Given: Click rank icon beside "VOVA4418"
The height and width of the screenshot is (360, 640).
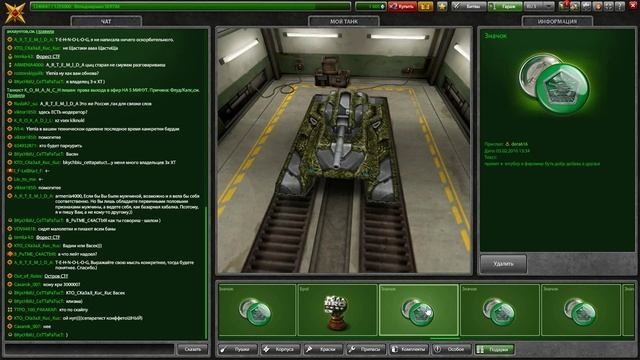Looking at the screenshot, I should point(10,229).
